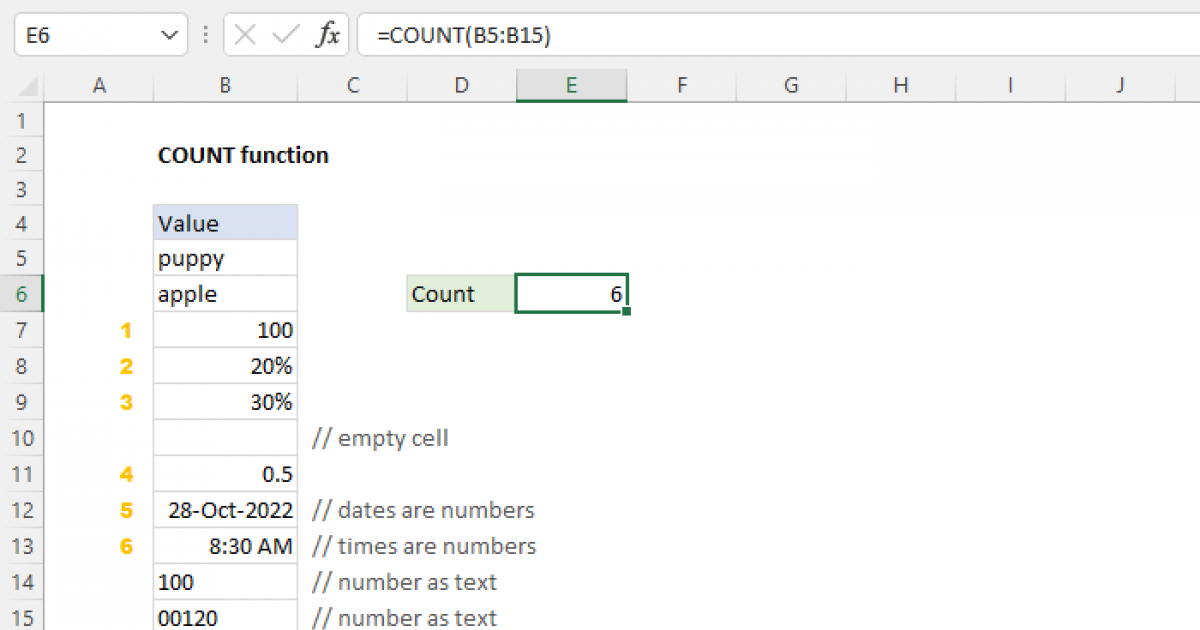This screenshot has width=1200, height=630.
Task: Select column B header
Action: 225,86
